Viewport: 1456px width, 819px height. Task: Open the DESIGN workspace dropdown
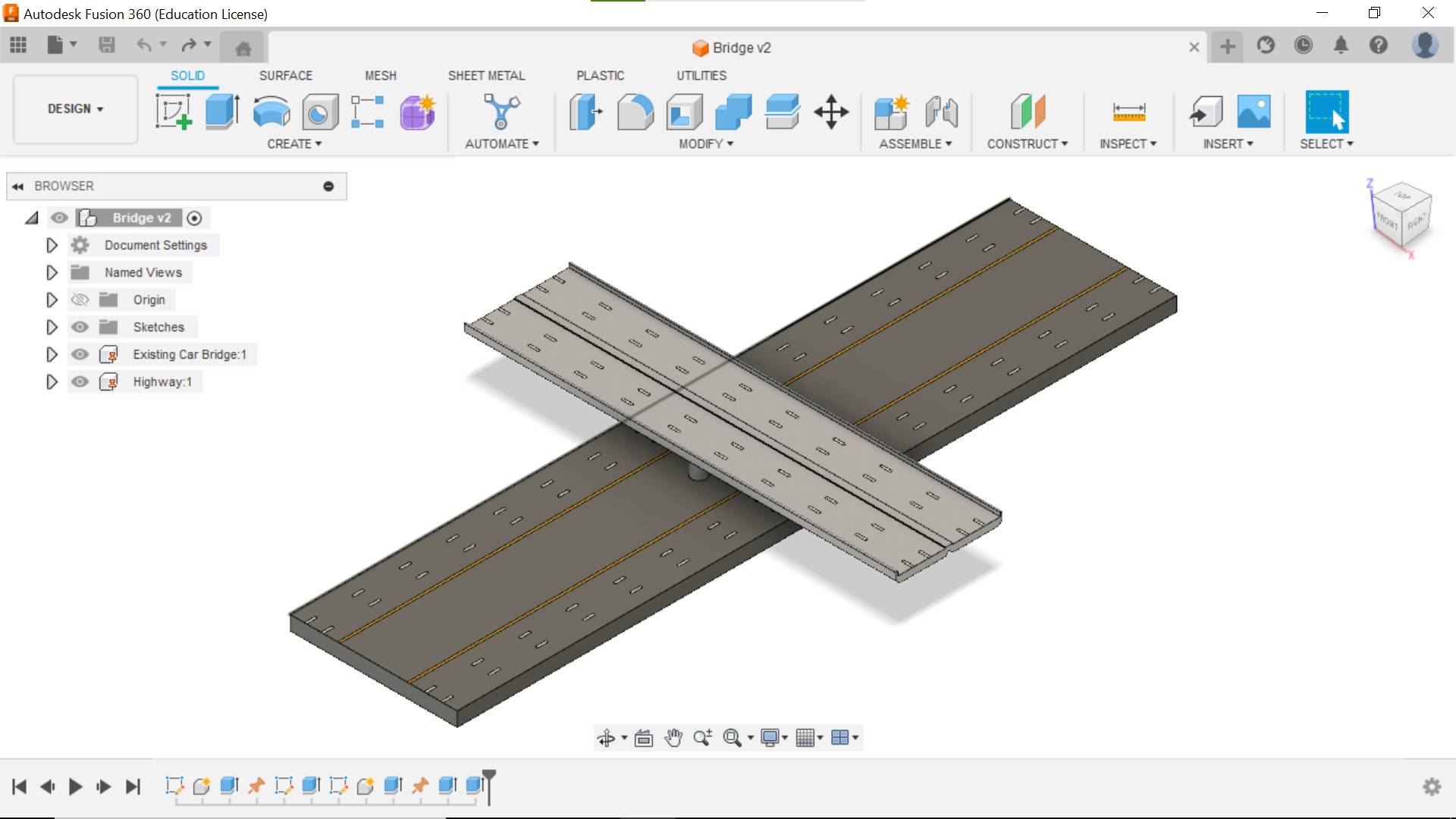(x=75, y=108)
